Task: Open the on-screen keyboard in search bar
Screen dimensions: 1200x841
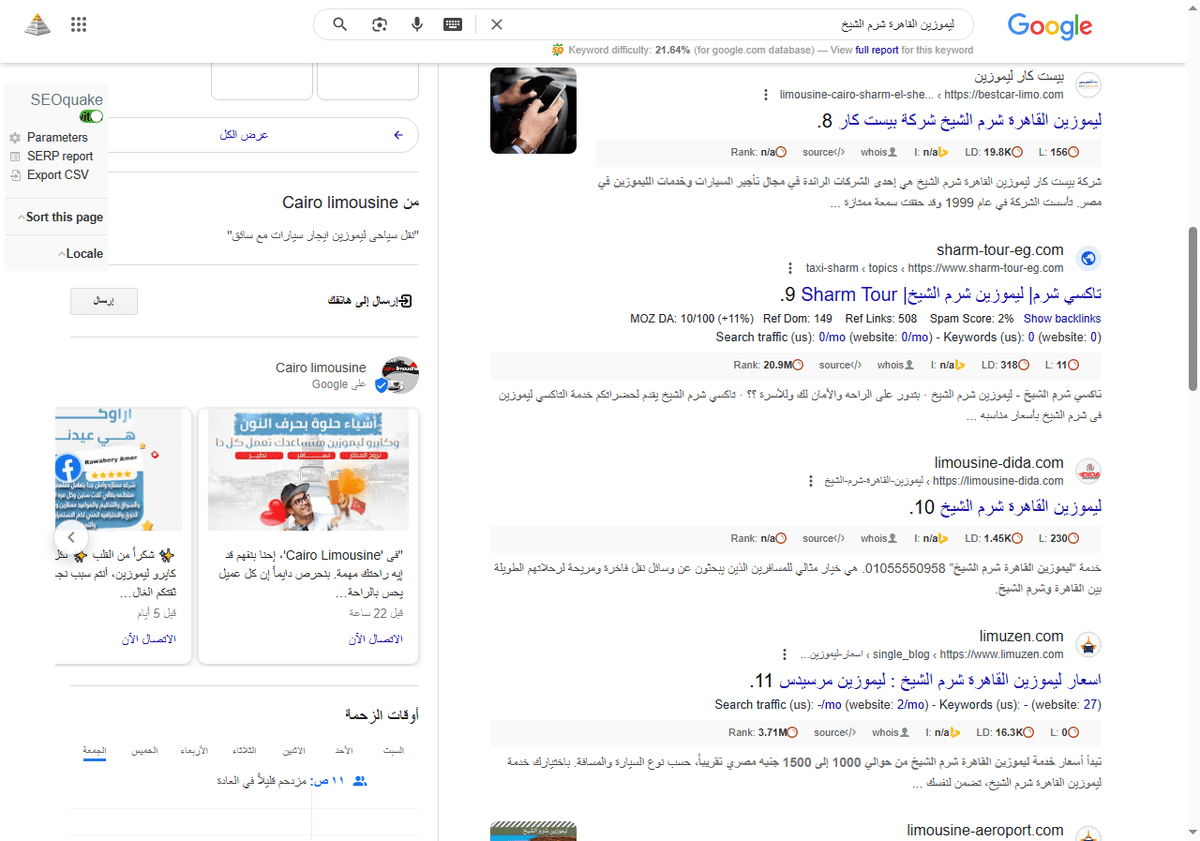Action: [452, 24]
